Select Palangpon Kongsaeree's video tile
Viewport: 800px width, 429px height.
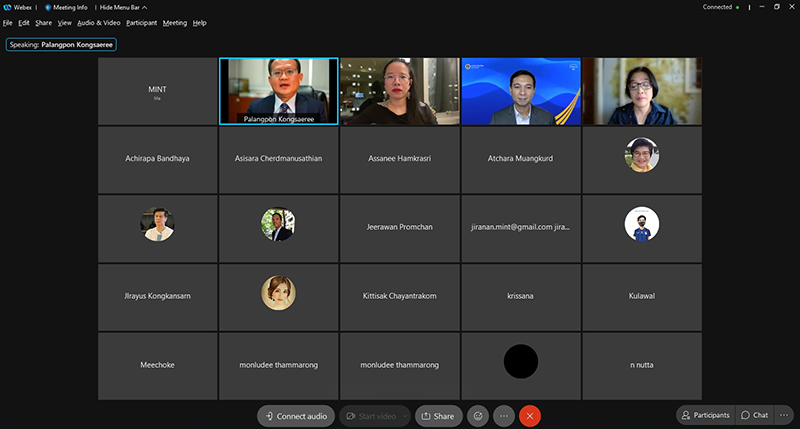[278, 91]
